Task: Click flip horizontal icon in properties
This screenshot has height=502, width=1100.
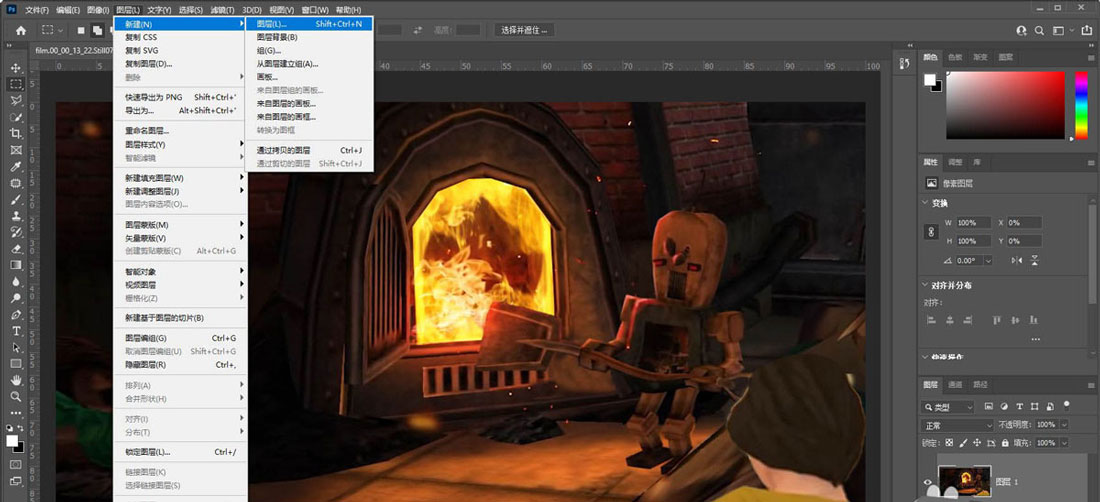Action: pyautogui.click(x=1017, y=260)
